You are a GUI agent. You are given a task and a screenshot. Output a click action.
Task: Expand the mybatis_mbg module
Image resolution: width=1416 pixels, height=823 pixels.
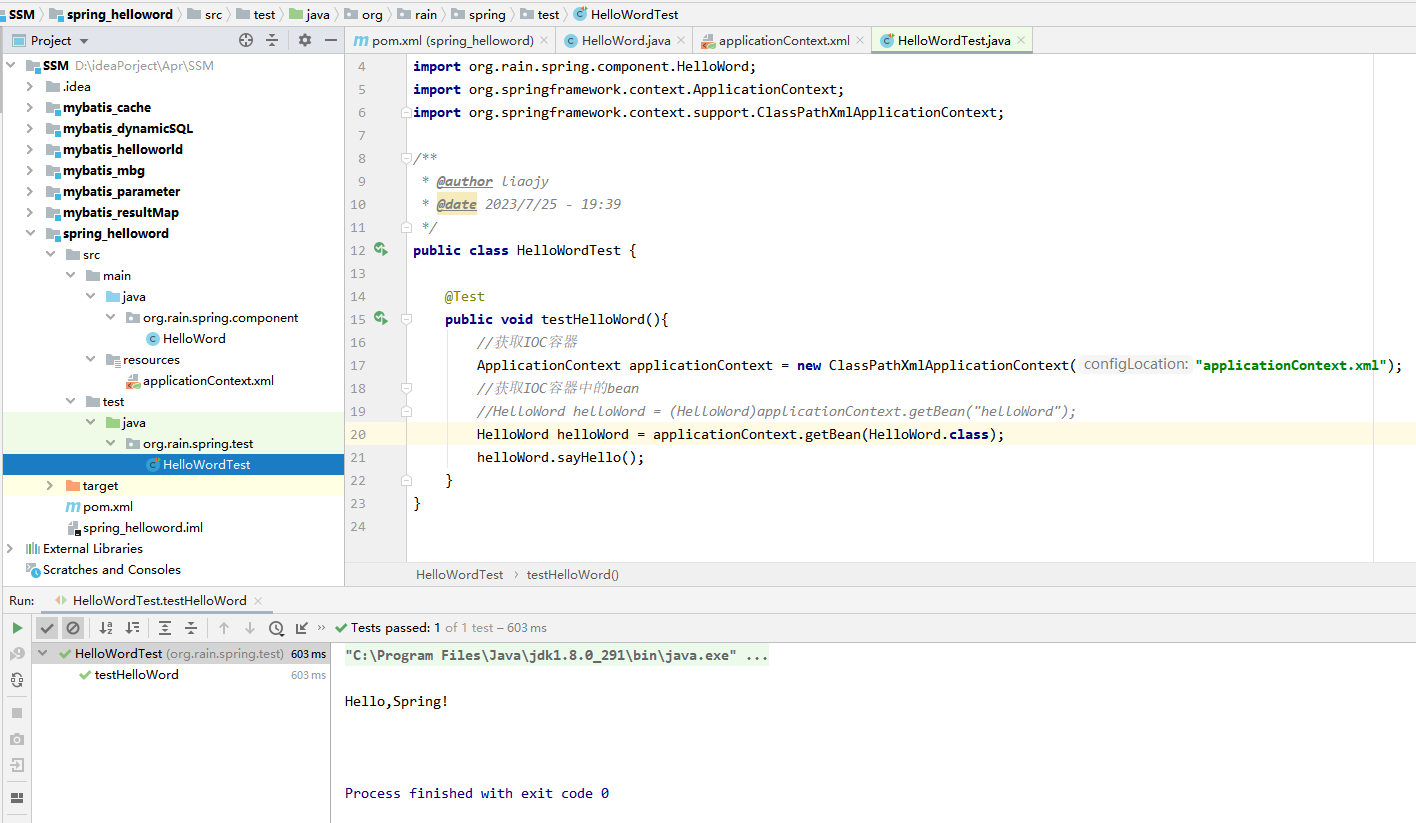[x=30, y=171]
